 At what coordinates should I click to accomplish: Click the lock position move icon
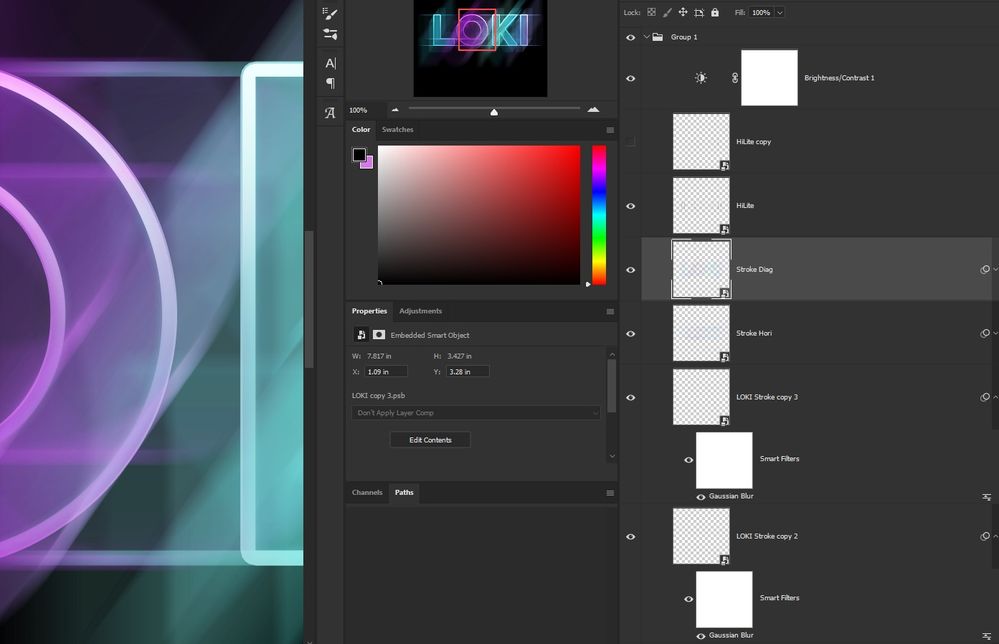tap(682, 12)
